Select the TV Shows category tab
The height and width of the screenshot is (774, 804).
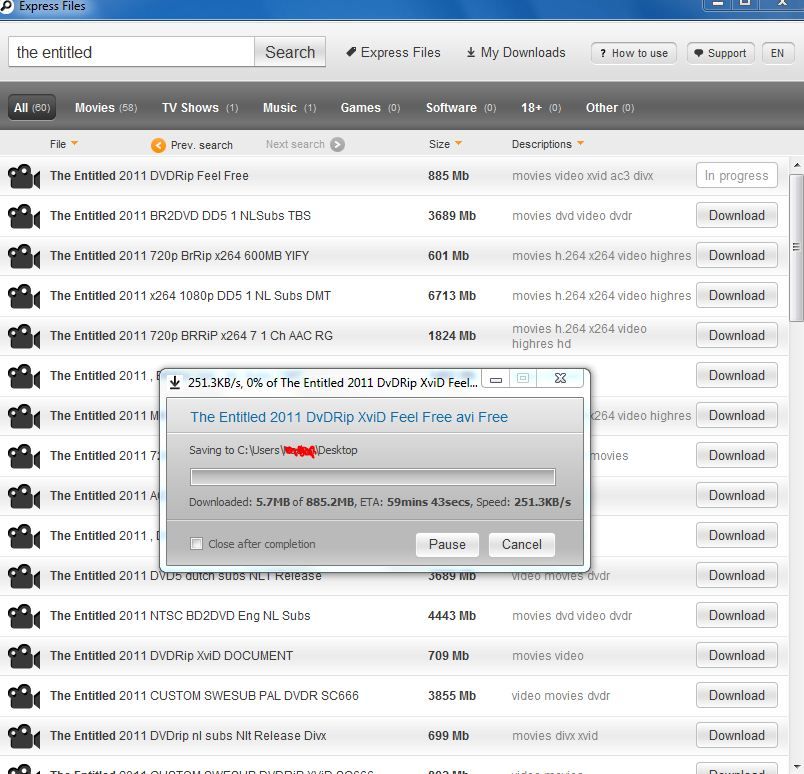click(x=199, y=108)
